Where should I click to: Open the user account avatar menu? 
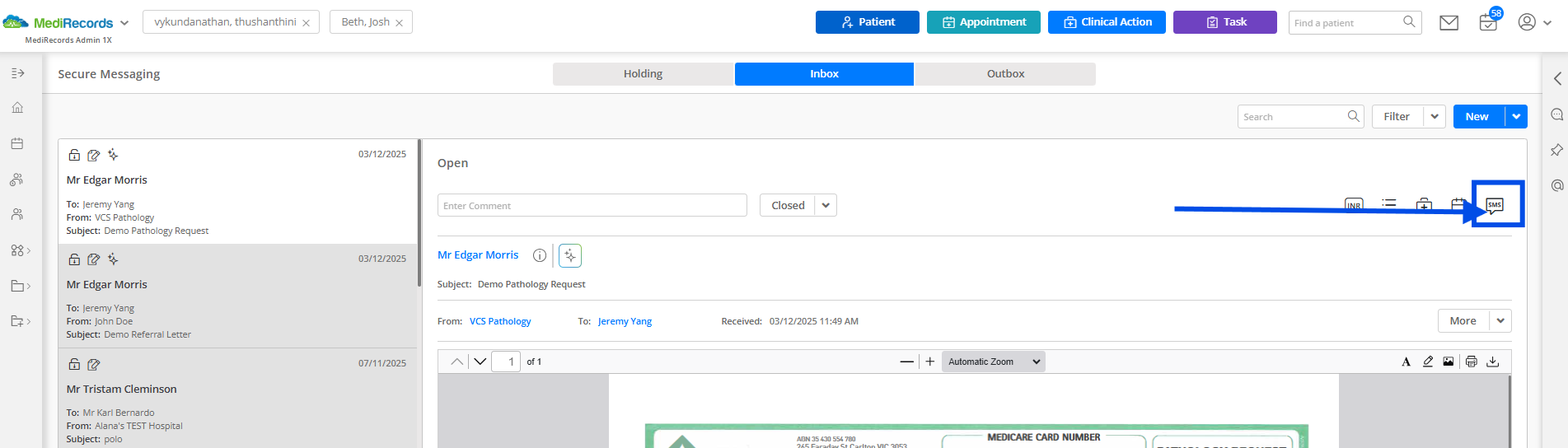1535,22
